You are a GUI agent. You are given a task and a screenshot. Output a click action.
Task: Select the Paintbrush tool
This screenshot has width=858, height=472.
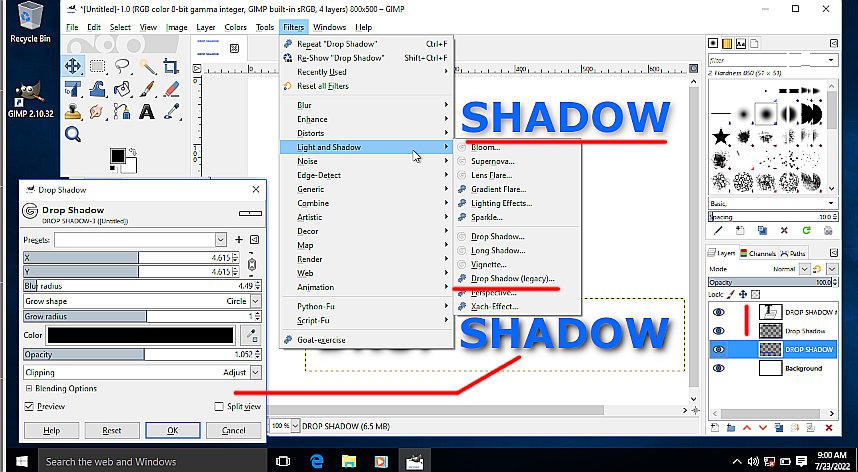(147, 89)
